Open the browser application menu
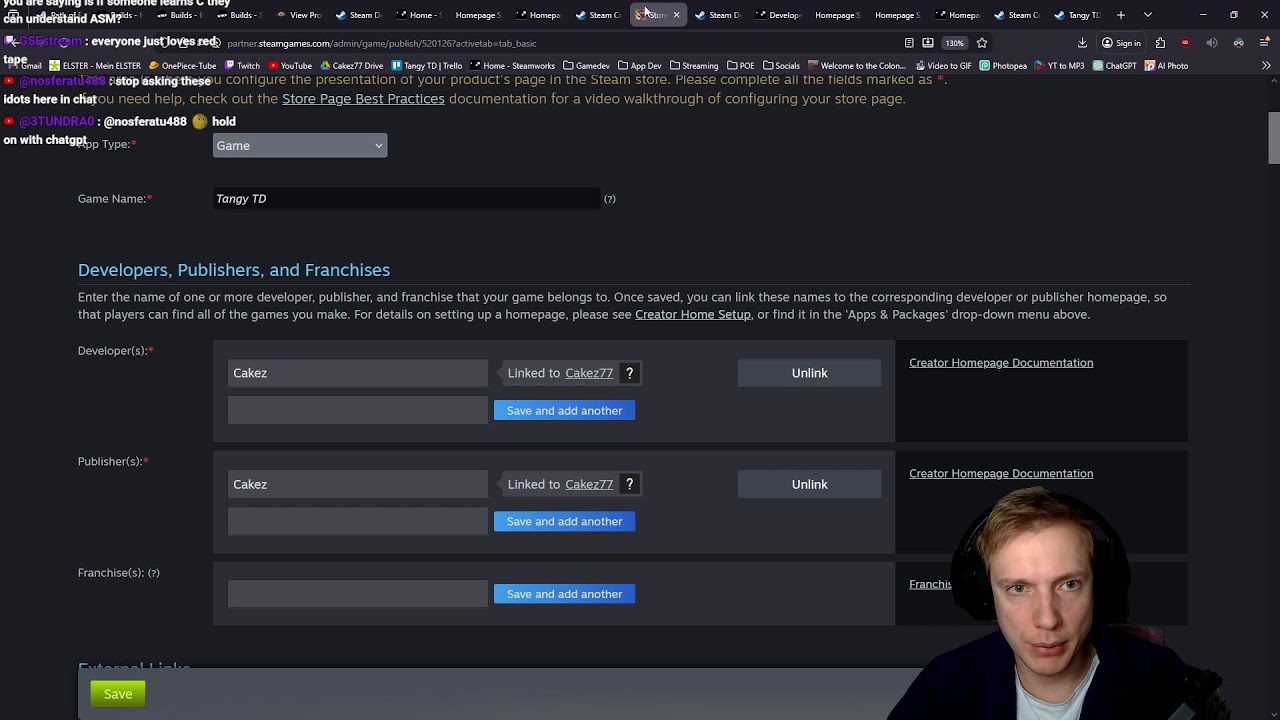This screenshot has height=720, width=1280. coord(1265,43)
